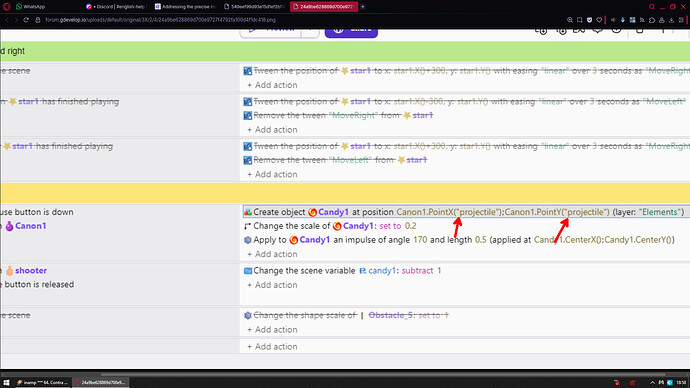The image size is (690, 388).
Task: Click the star icon next to Remove "MoveRight" from star1
Action: click(x=407, y=115)
